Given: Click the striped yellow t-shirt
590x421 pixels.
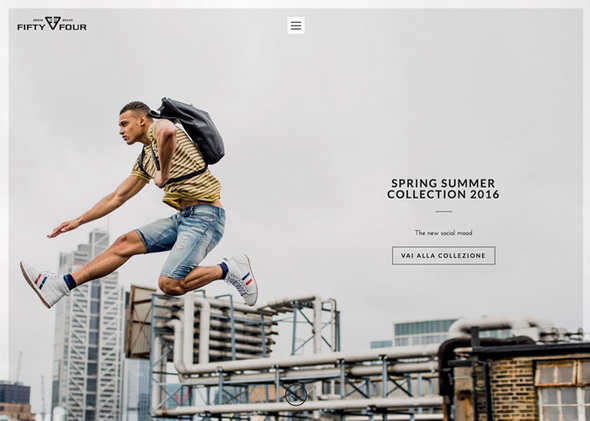Looking at the screenshot, I should tap(177, 166).
